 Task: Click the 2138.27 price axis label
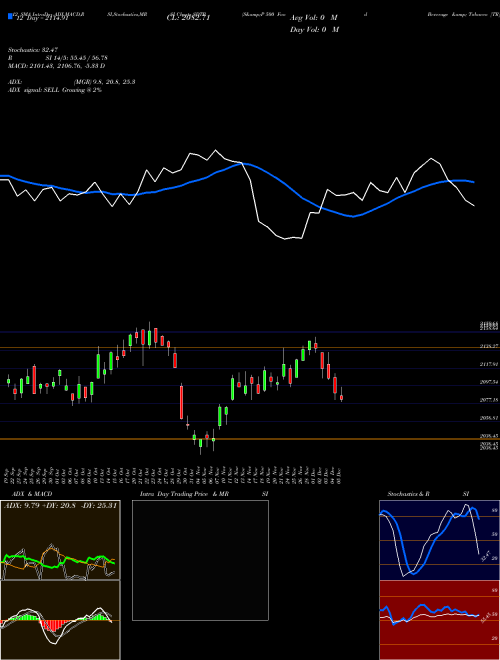point(489,346)
